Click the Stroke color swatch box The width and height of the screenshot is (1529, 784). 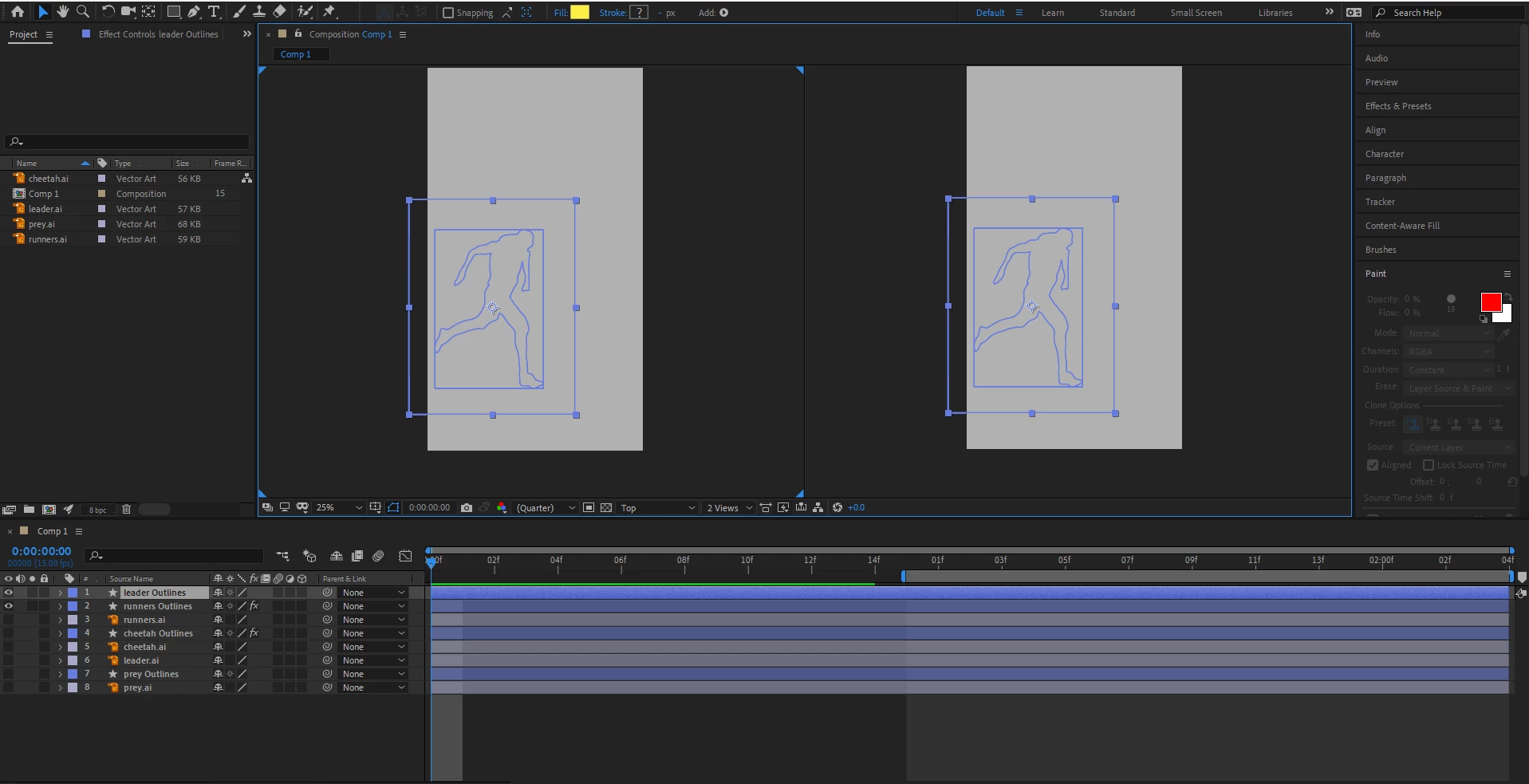tap(639, 12)
